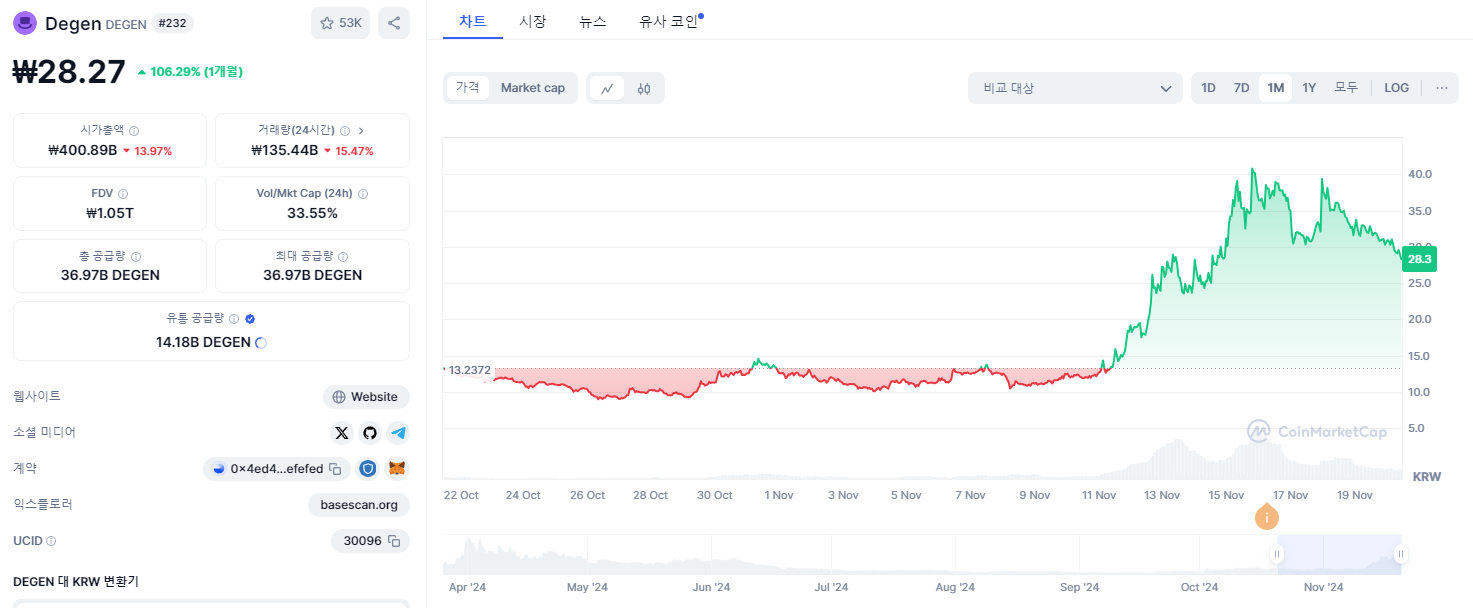Screen dimensions: 1473x608
Task: Open the 유사 코인 tab
Action: 669,21
